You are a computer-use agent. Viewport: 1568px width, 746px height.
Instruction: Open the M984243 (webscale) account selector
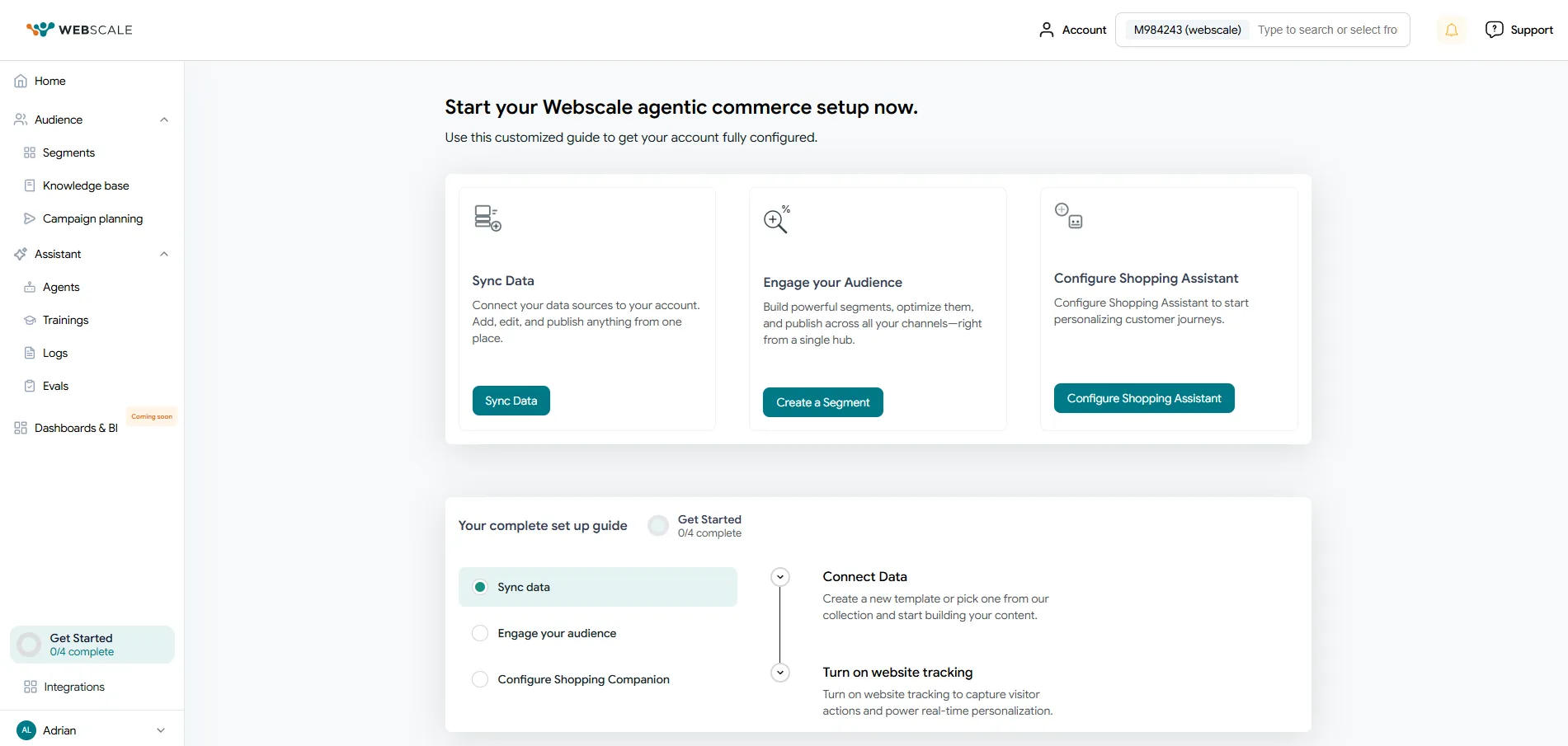coord(1187,30)
